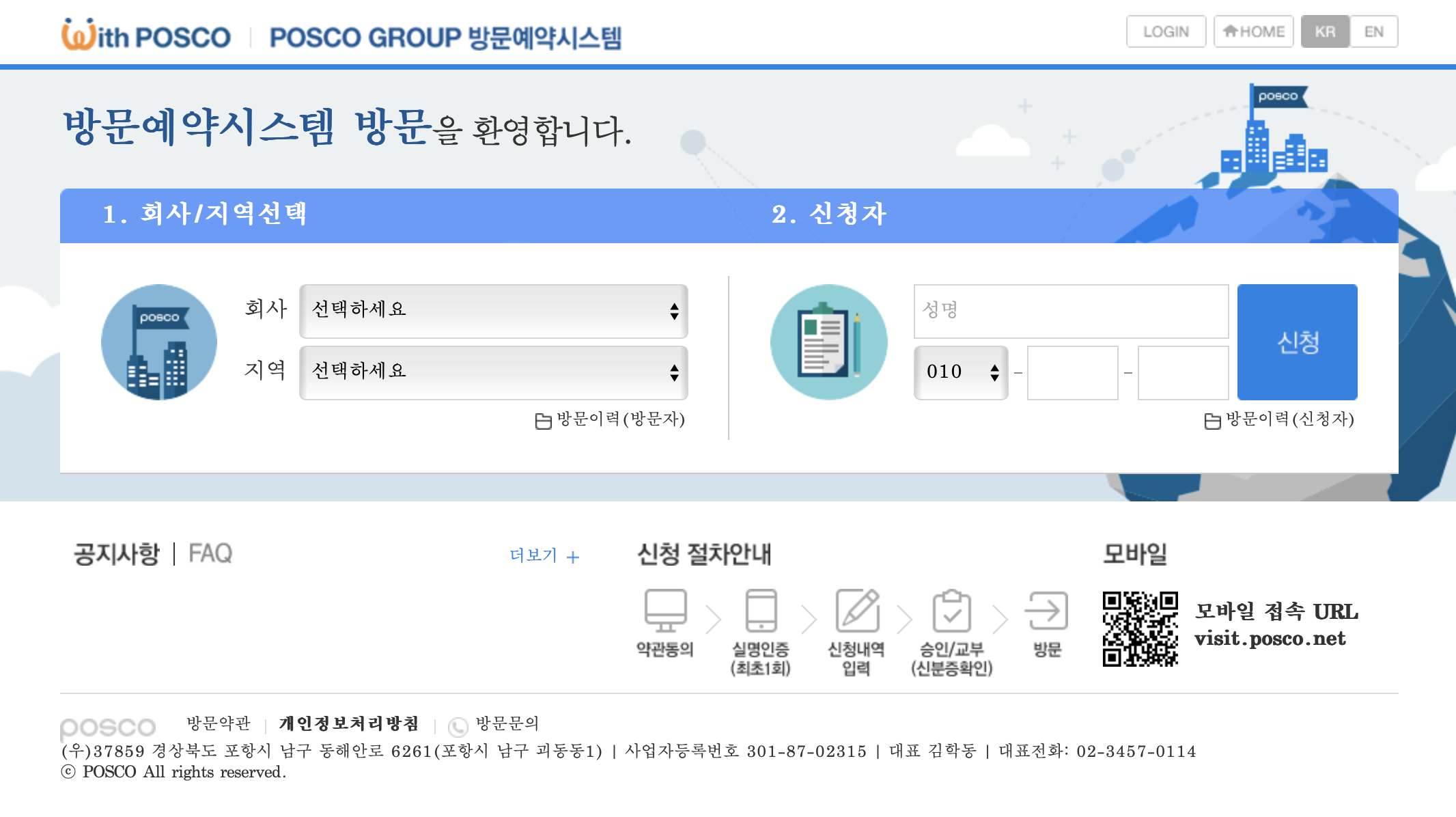Open 개인정보처리방침 in the footer
The width and height of the screenshot is (1456, 817).
click(x=349, y=723)
